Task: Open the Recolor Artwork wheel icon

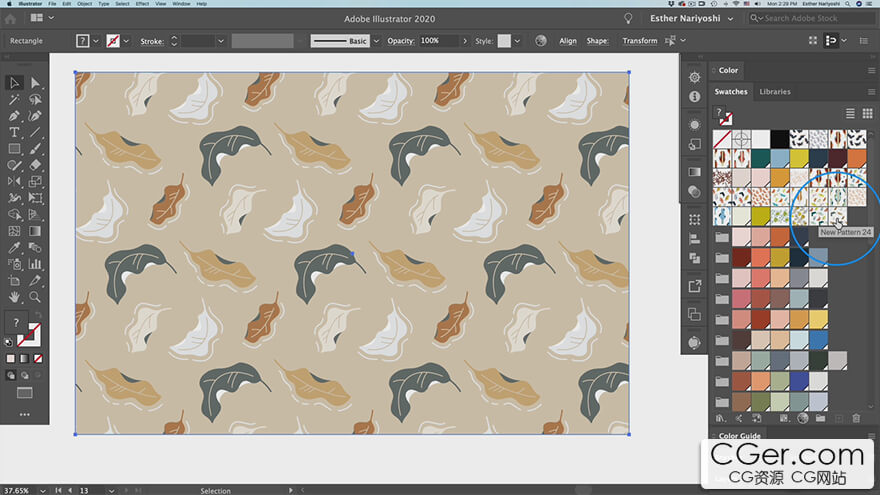Action: point(540,40)
